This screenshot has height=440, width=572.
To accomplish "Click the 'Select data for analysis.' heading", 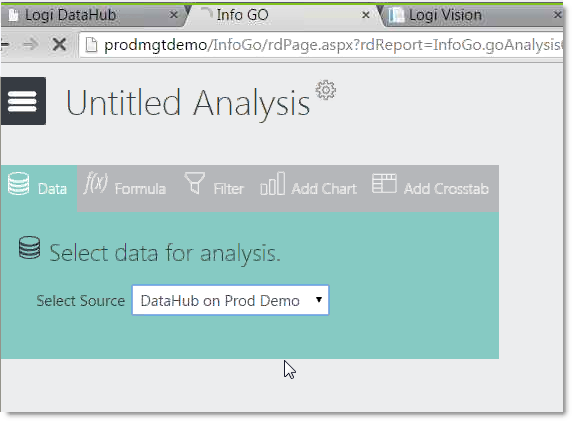I will [x=165, y=253].
